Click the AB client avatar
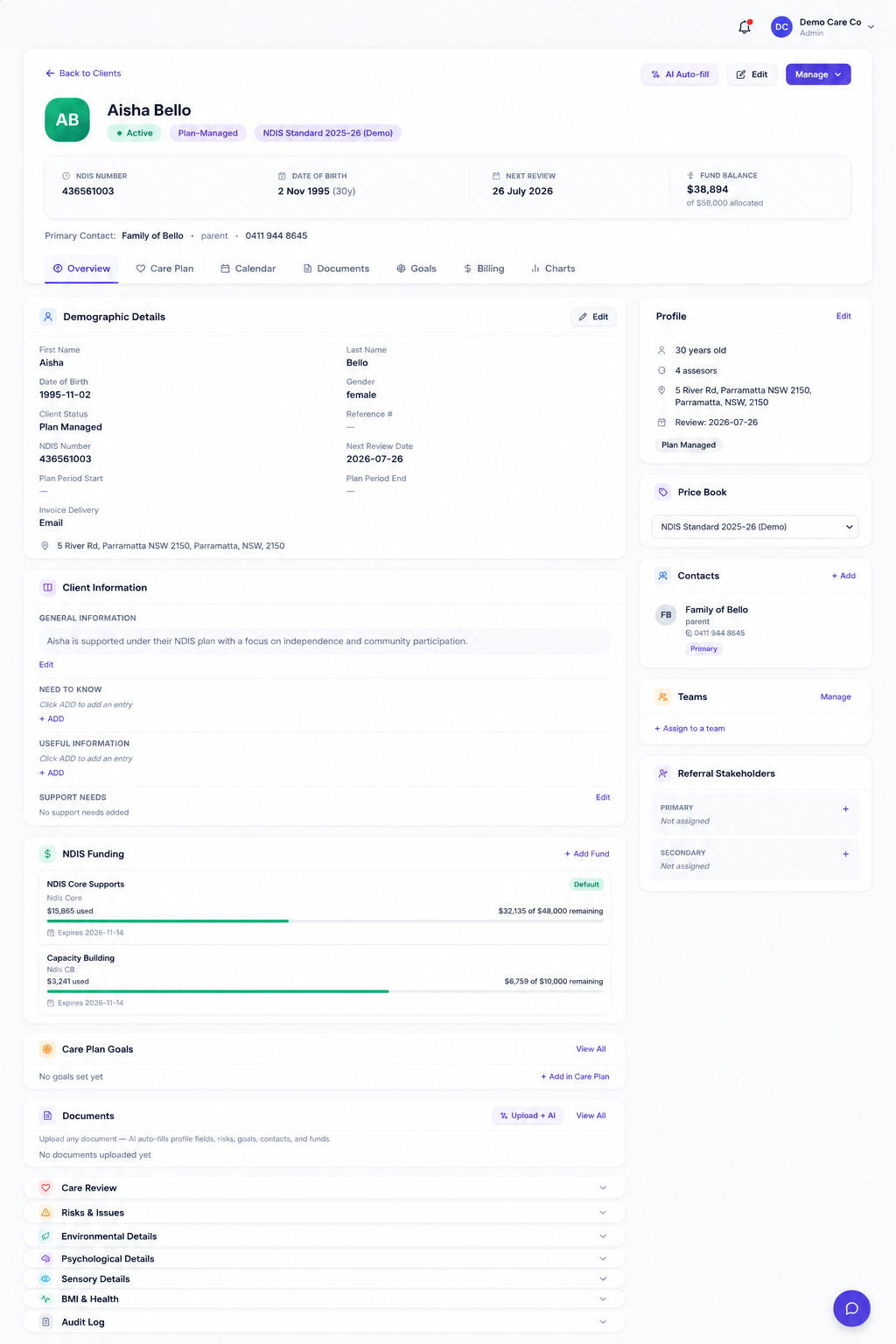The image size is (896, 1344). tap(67, 120)
